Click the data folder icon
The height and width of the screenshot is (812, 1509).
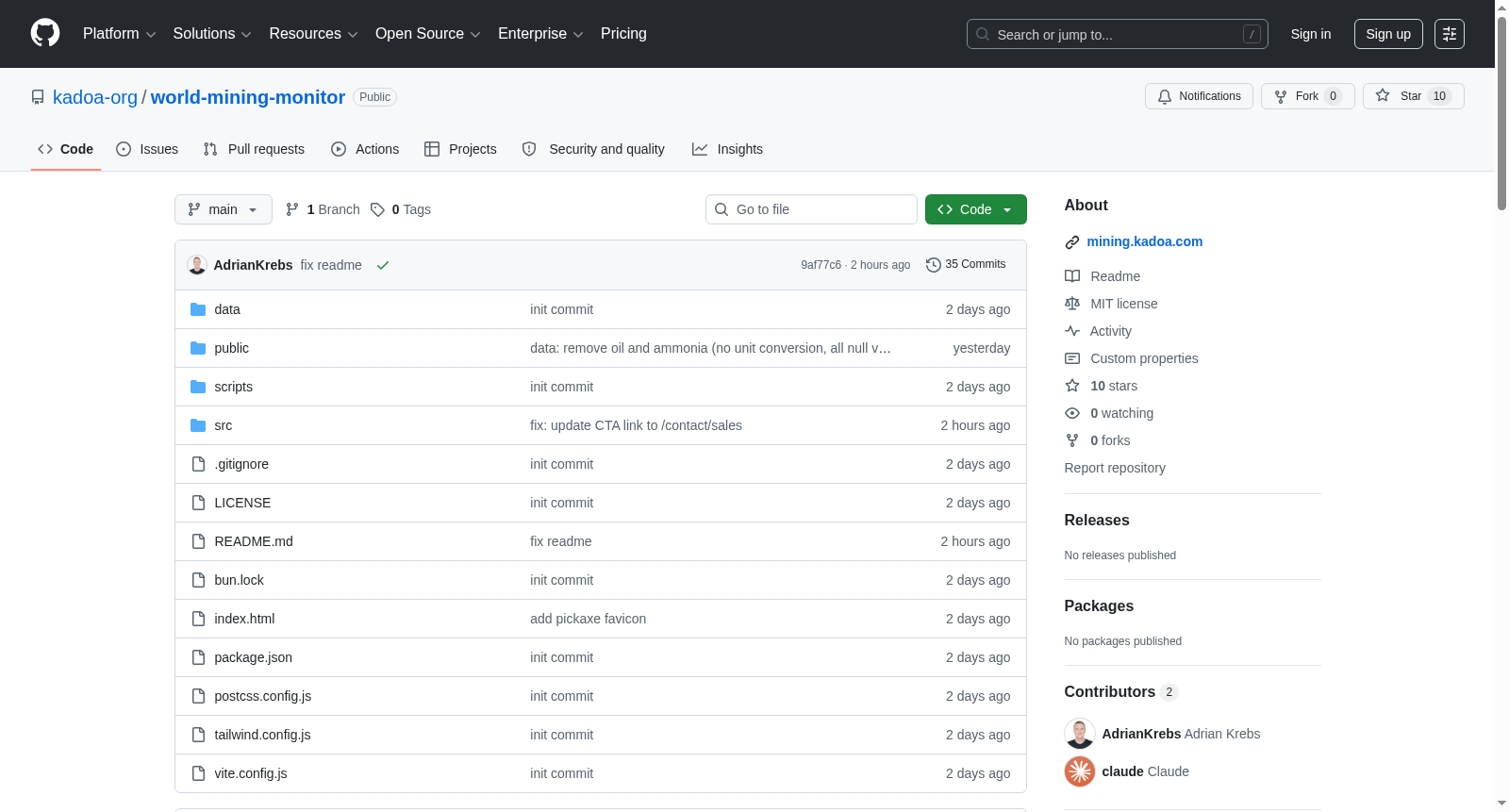click(x=198, y=309)
